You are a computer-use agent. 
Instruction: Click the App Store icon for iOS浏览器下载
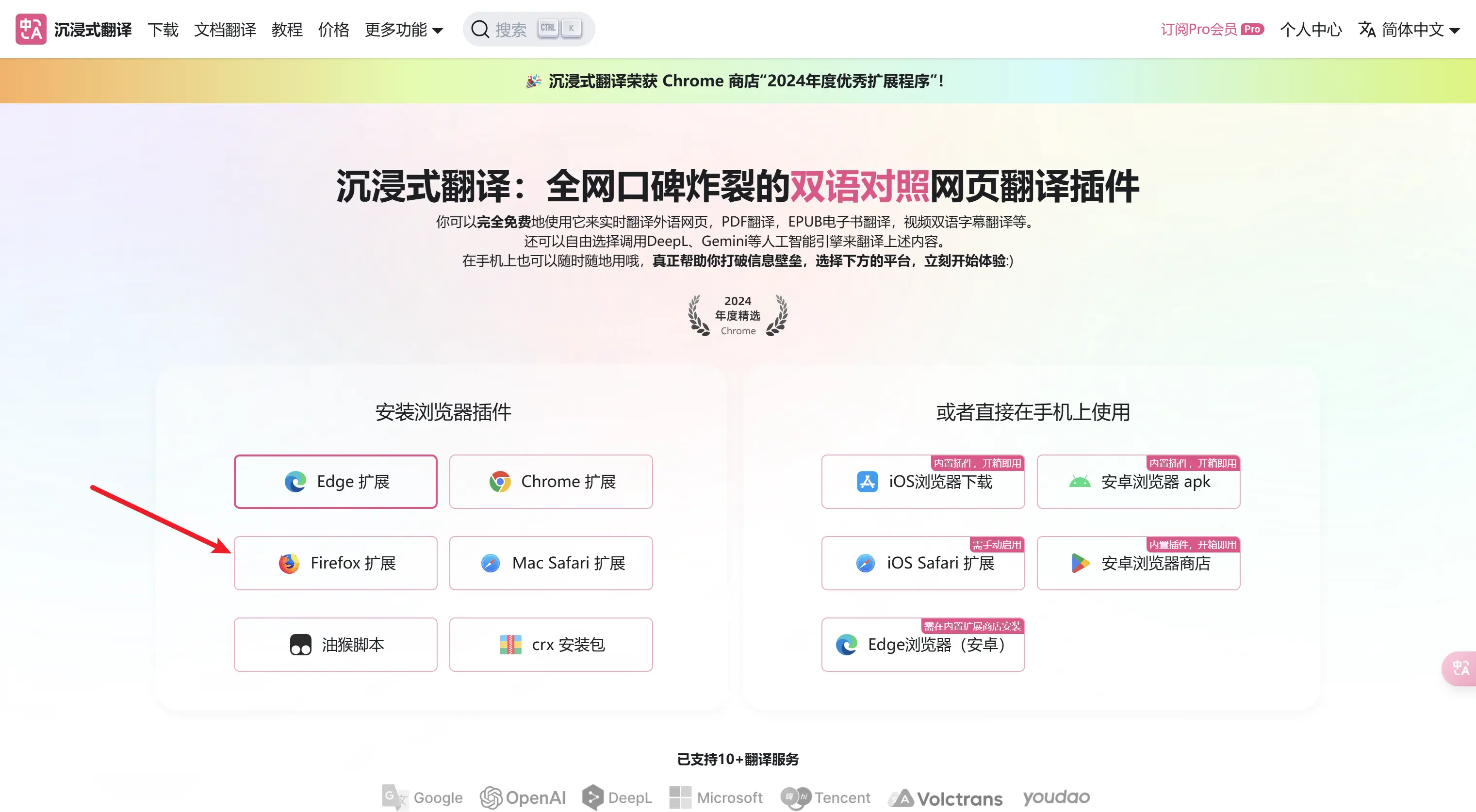coord(867,482)
